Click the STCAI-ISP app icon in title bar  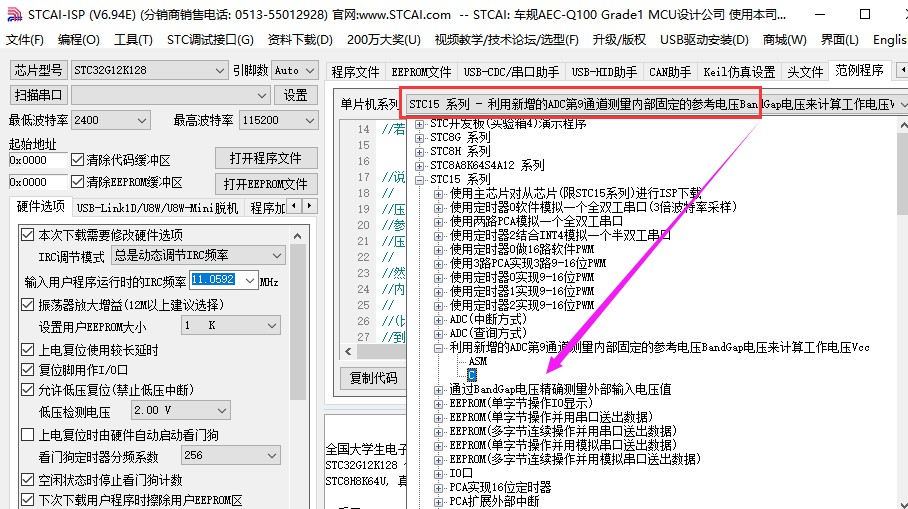click(x=14, y=14)
